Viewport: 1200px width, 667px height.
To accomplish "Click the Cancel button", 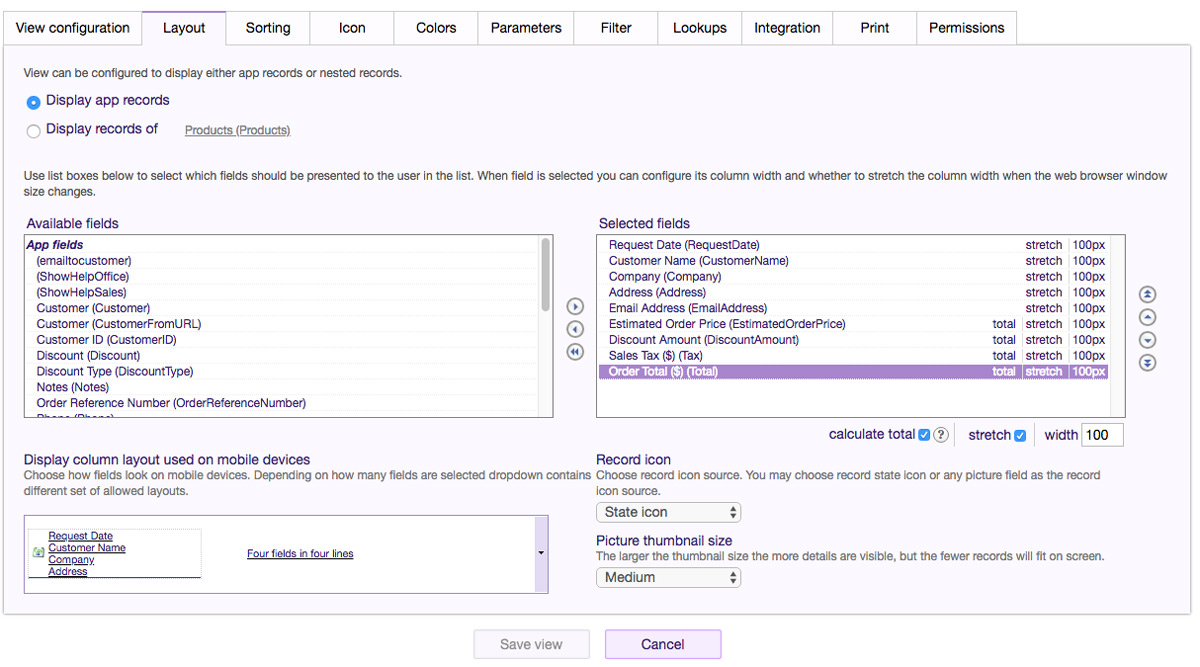I will pos(662,644).
